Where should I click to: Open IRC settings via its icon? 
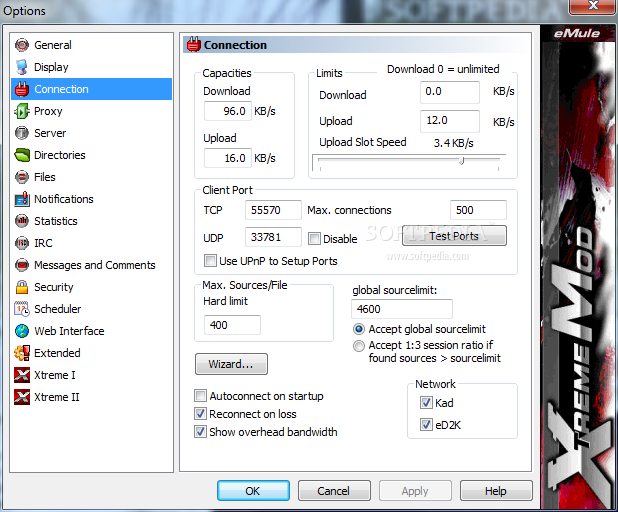(x=22, y=243)
